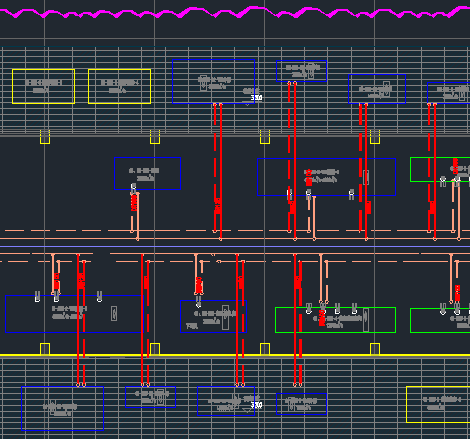Viewport: 470px width, 439px height.
Task: Click the wide blue rectangle below centerline at left
Action: (x=74, y=314)
